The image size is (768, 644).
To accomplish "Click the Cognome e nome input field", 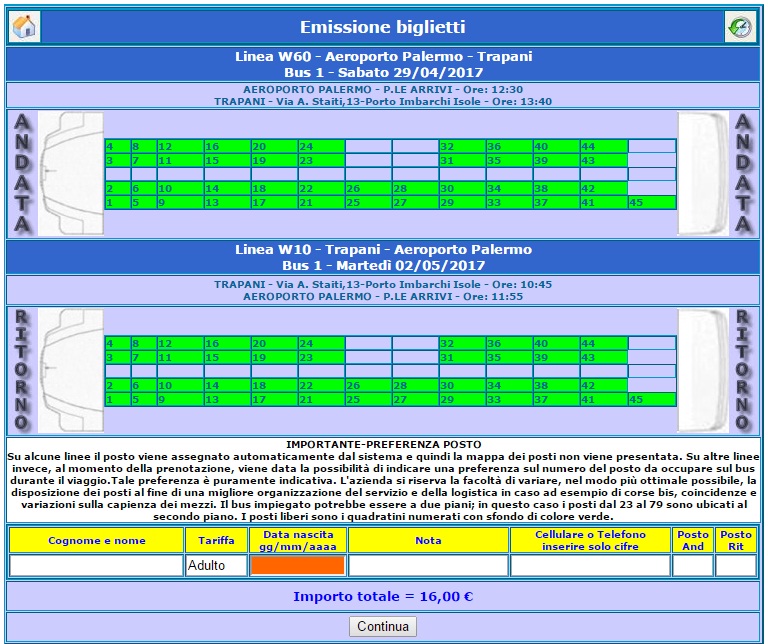I will click(96, 566).
